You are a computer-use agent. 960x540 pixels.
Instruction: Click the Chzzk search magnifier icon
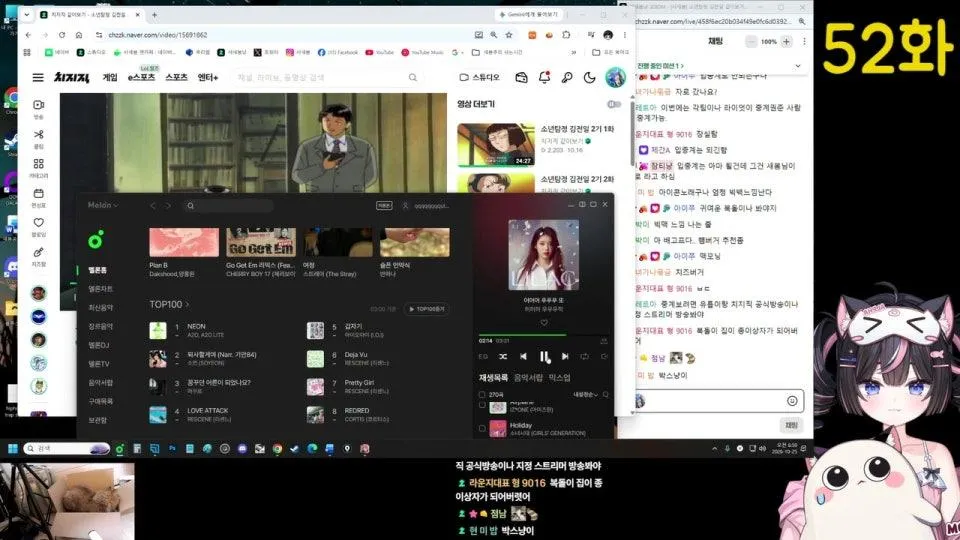413,78
